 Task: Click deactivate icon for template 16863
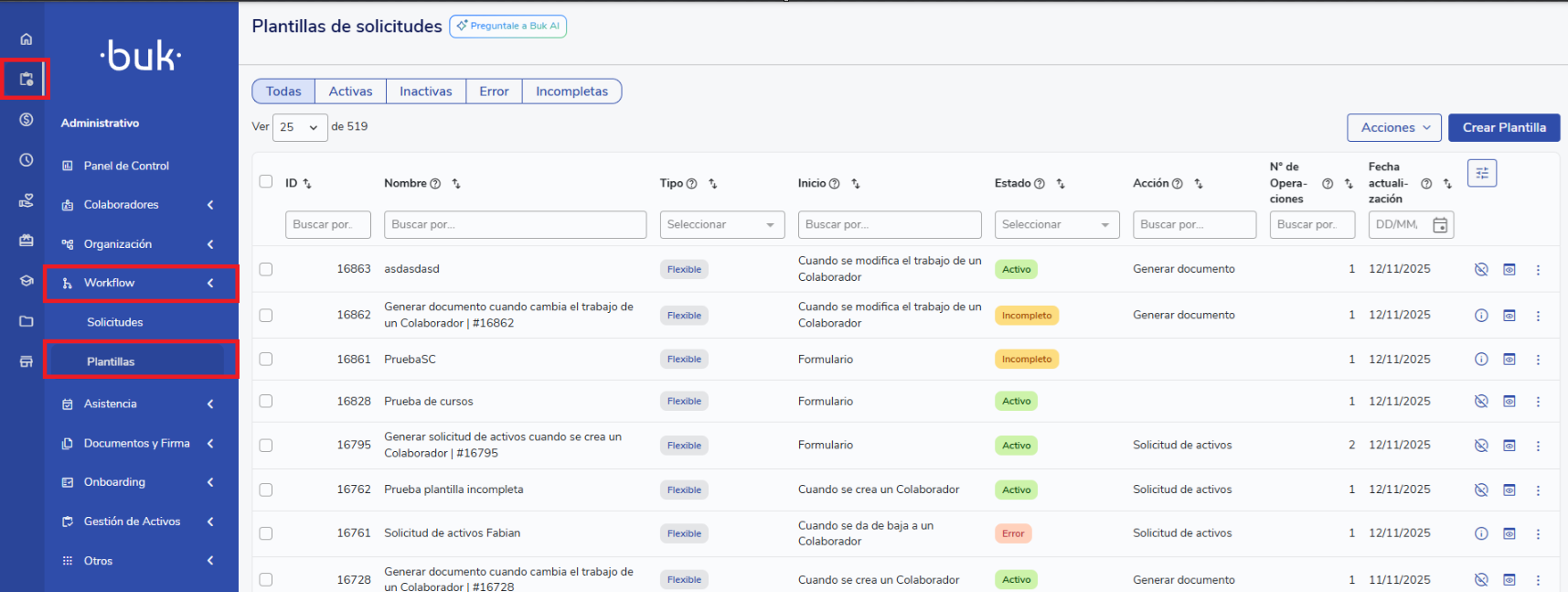(x=1481, y=269)
